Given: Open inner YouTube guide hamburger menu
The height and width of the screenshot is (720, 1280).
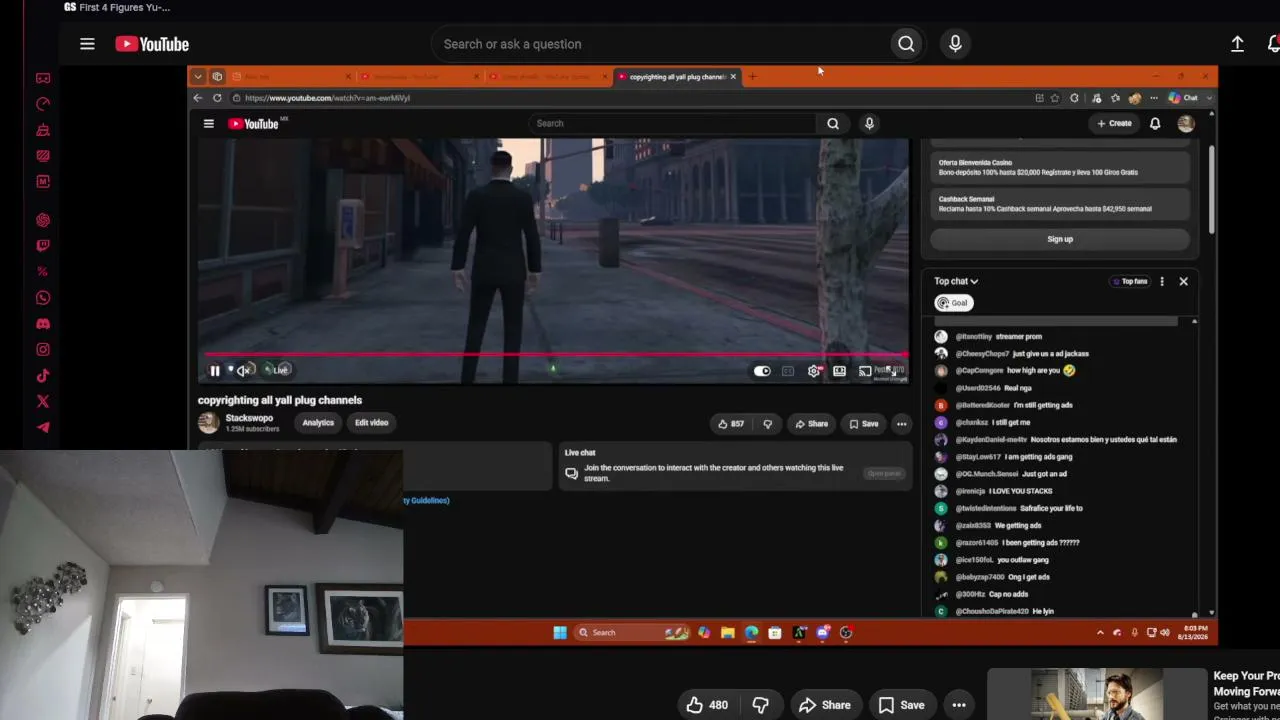Looking at the screenshot, I should point(208,124).
